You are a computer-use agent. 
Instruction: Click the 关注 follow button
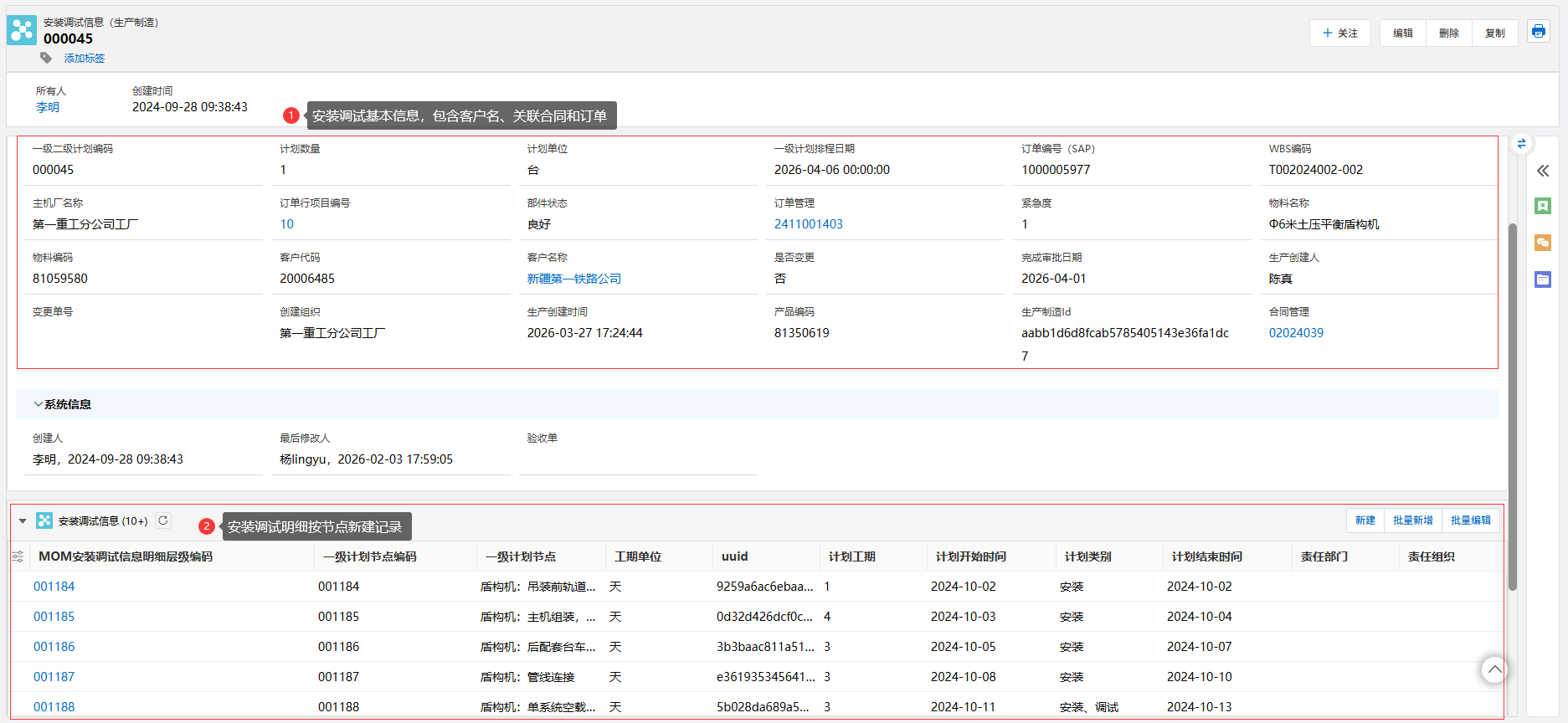[x=1339, y=33]
